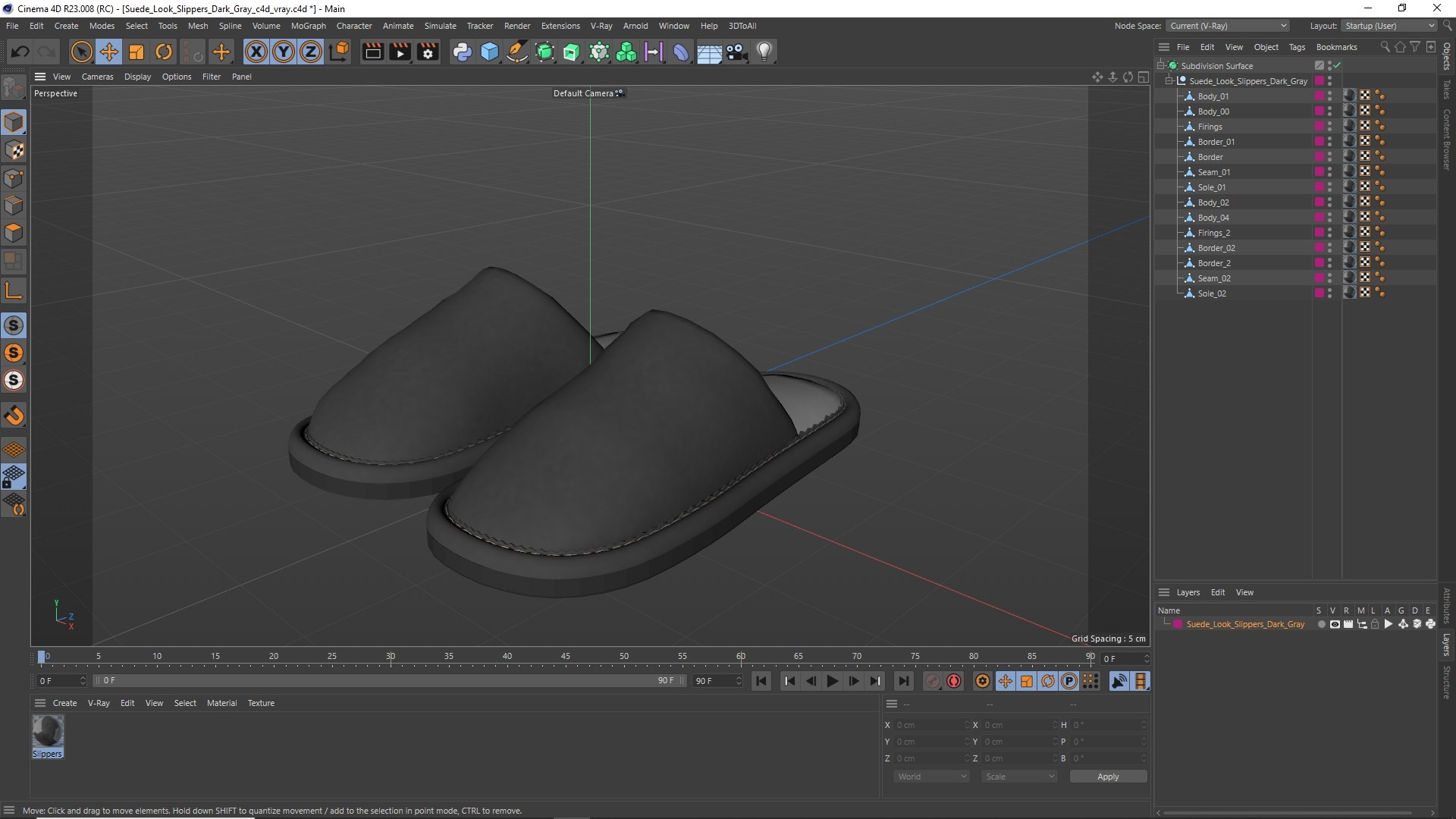This screenshot has width=1456, height=819.
Task: Click the record active objects button
Action: click(933, 681)
